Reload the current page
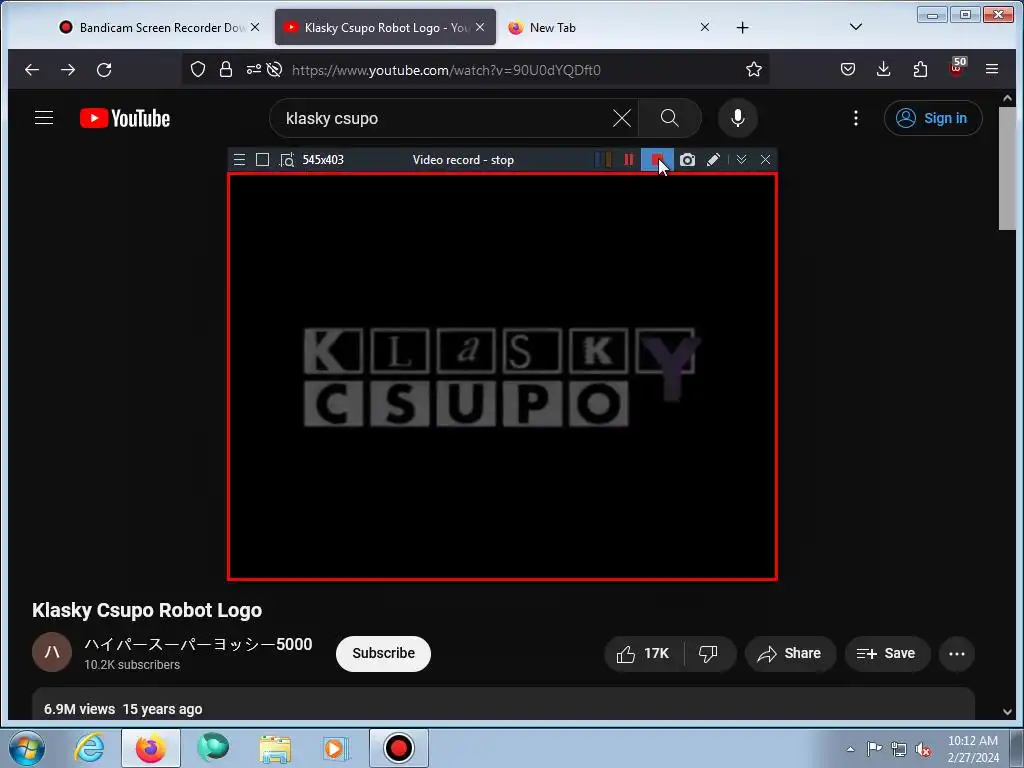Image resolution: width=1024 pixels, height=768 pixels. 104,70
